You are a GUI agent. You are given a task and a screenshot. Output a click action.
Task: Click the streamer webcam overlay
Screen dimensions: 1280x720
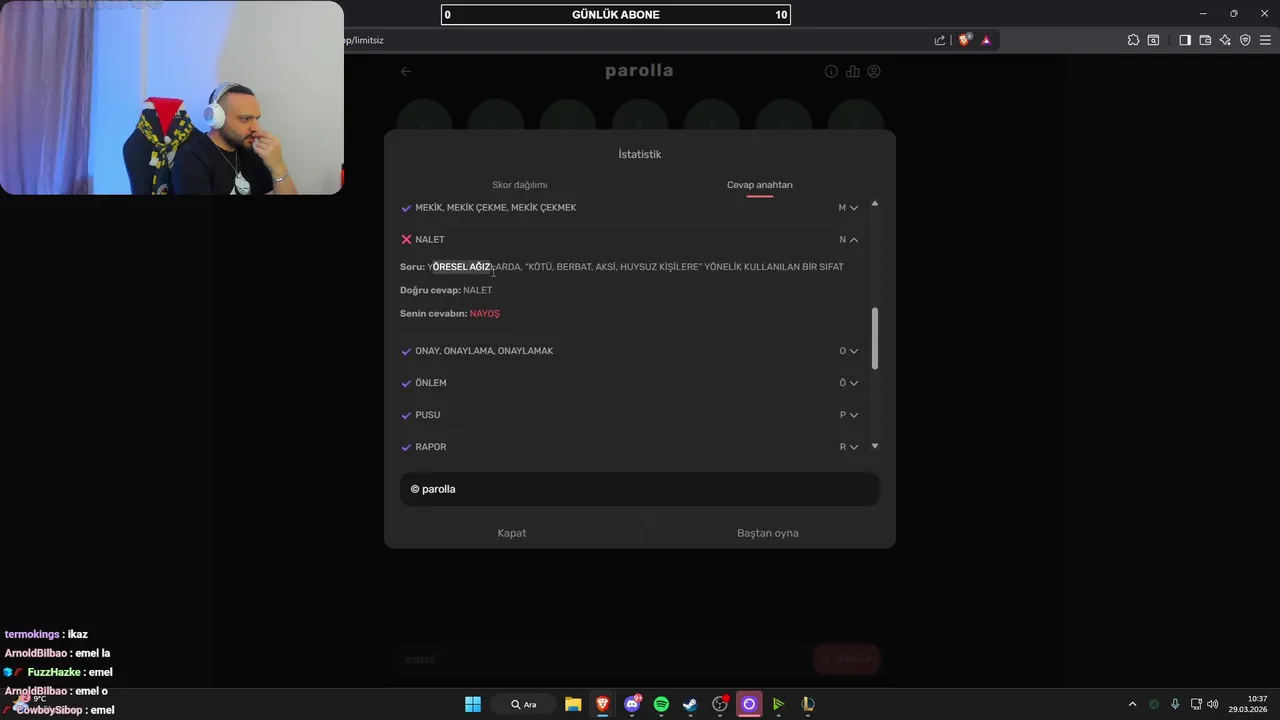click(x=172, y=97)
